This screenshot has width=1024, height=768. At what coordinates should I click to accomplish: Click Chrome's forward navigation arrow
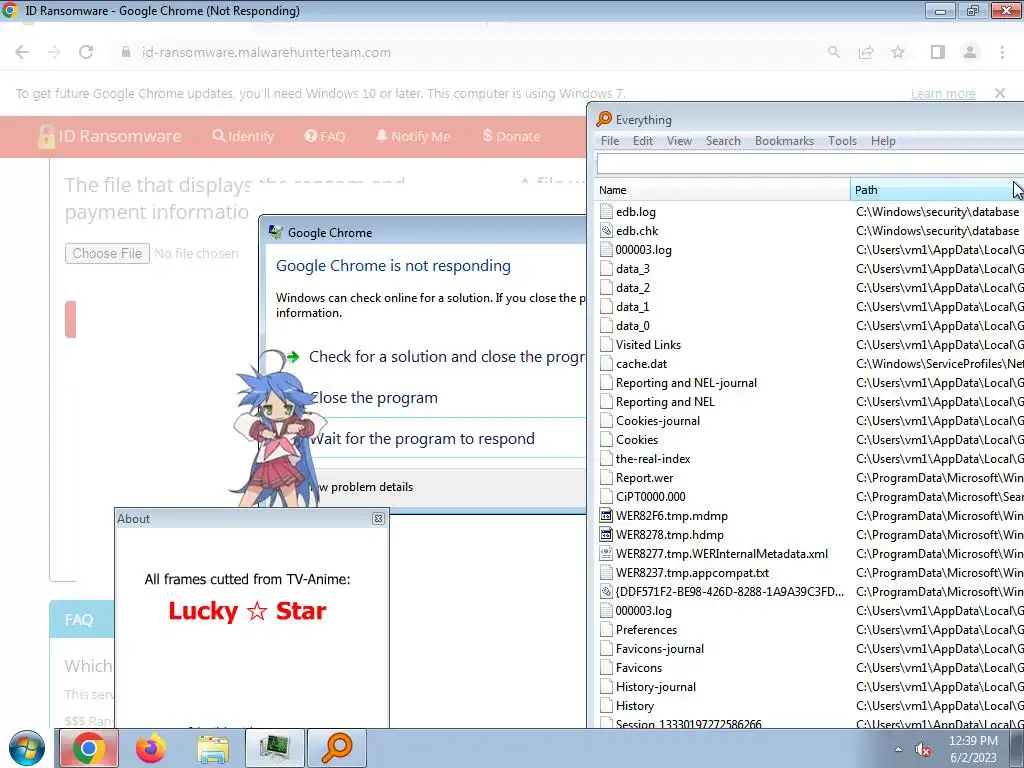[54, 52]
